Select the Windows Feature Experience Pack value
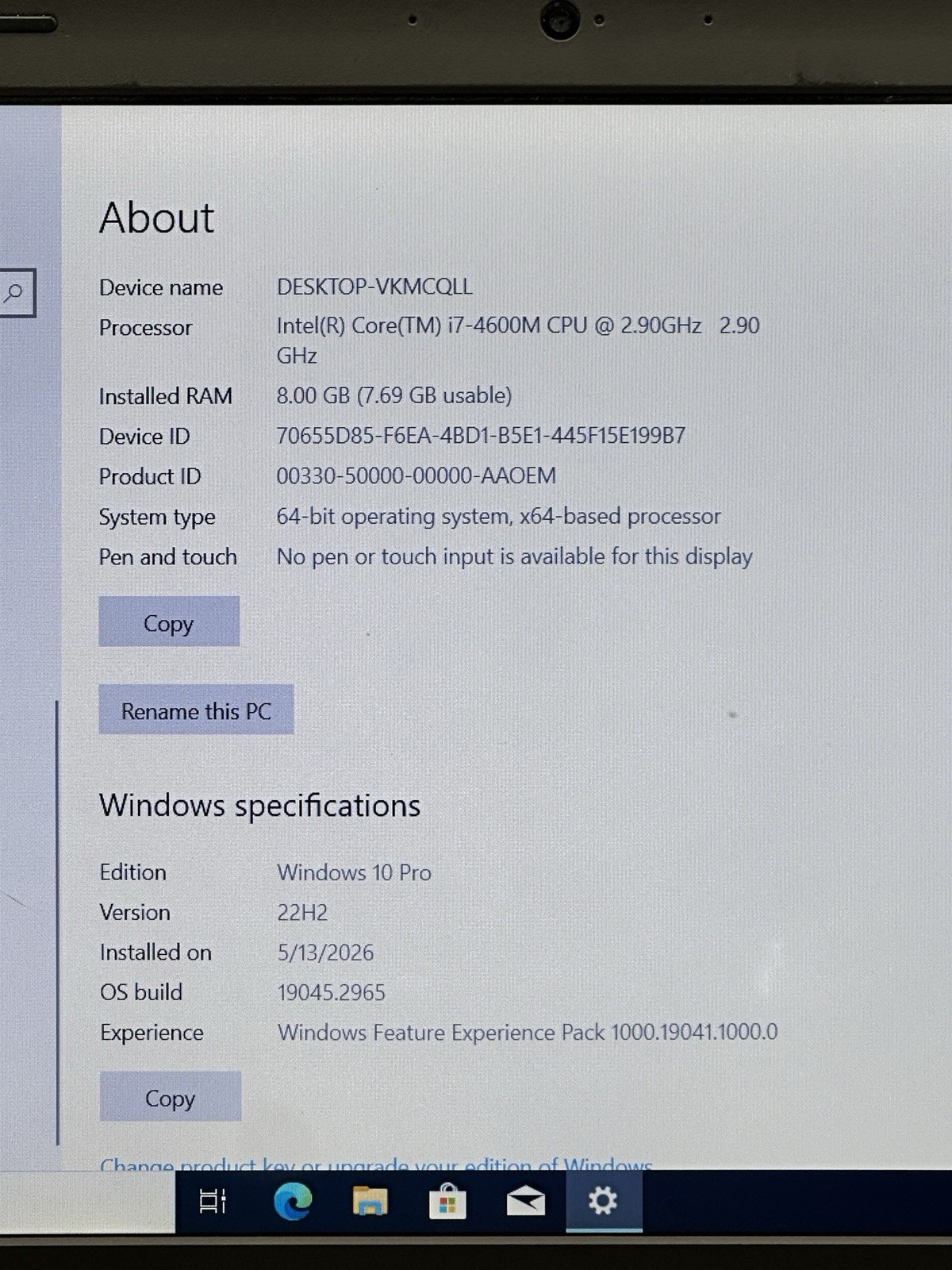This screenshot has width=952, height=1270. coord(528,1032)
